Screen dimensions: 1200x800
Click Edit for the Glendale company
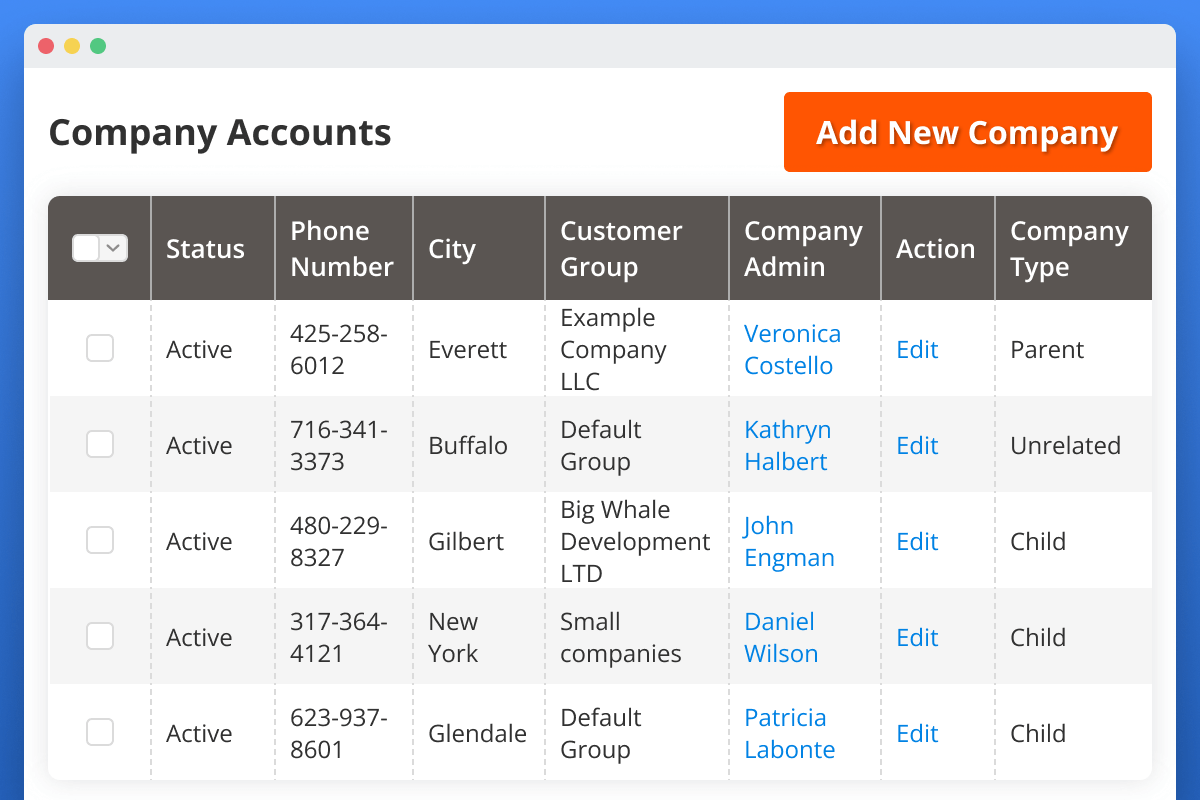pos(917,733)
